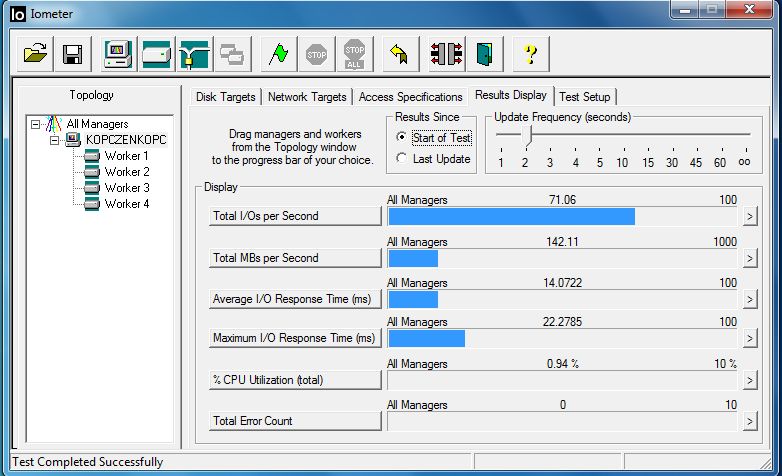The image size is (782, 476).
Task: Click Total MBs per Second button
Action: [x=295, y=258]
